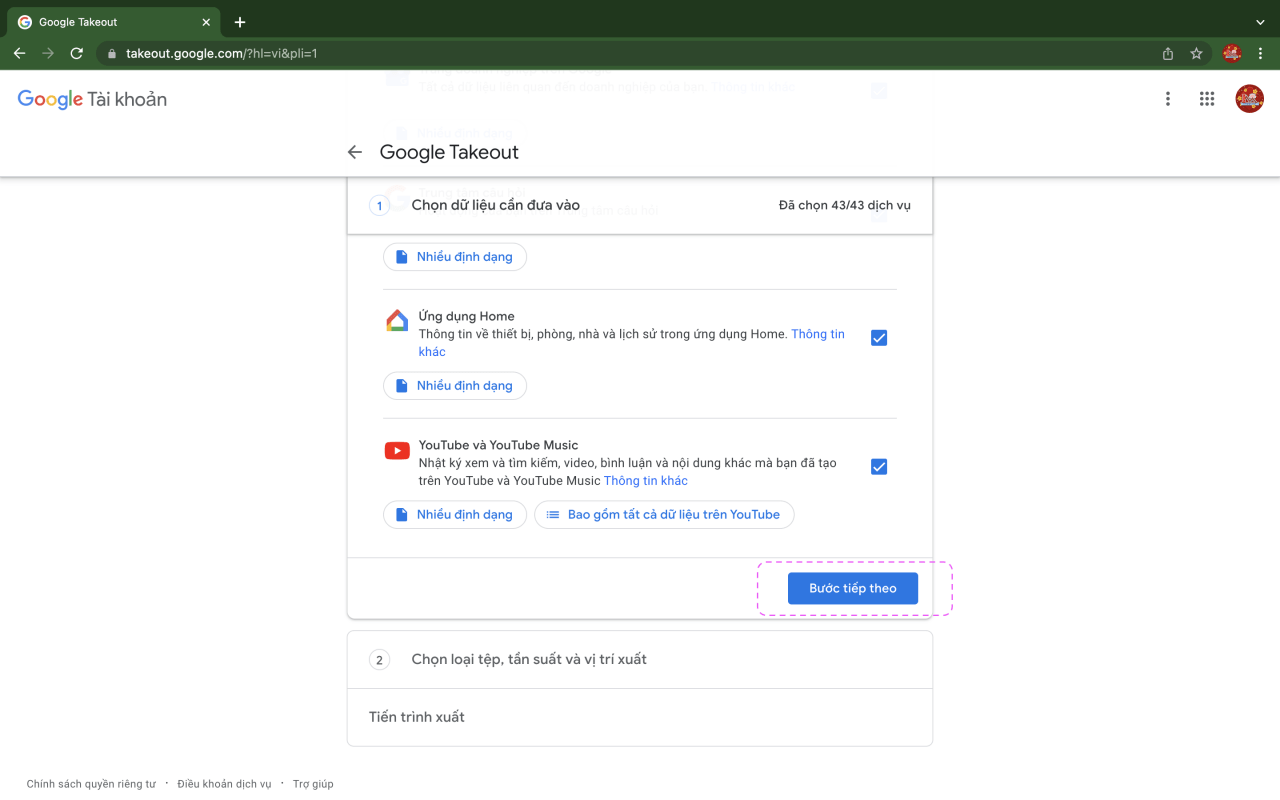
Task: Click the profile icon in the browser toolbar
Action: (x=1232, y=54)
